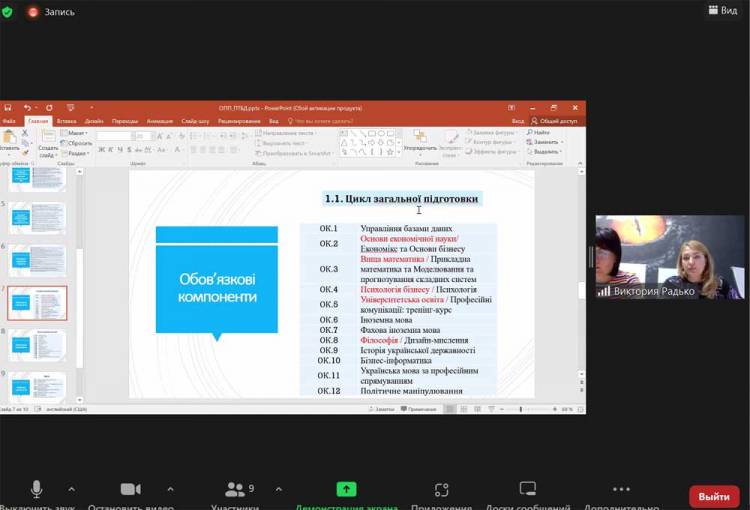This screenshot has width=750, height=510.
Task: Expand audio options arrow next to microphone
Action: [x=71, y=489]
